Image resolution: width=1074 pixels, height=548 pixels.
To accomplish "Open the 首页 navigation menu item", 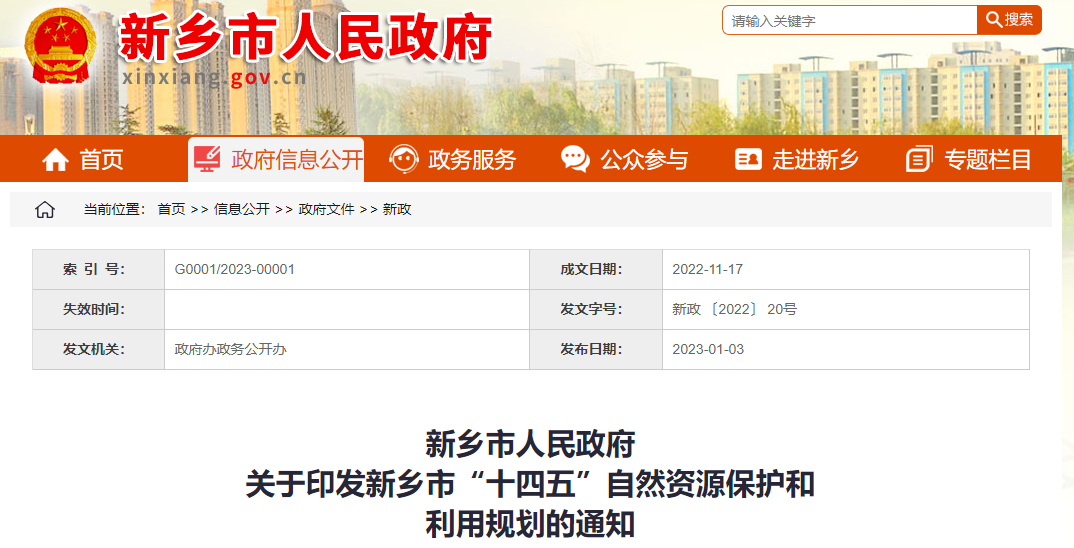I will click(102, 159).
